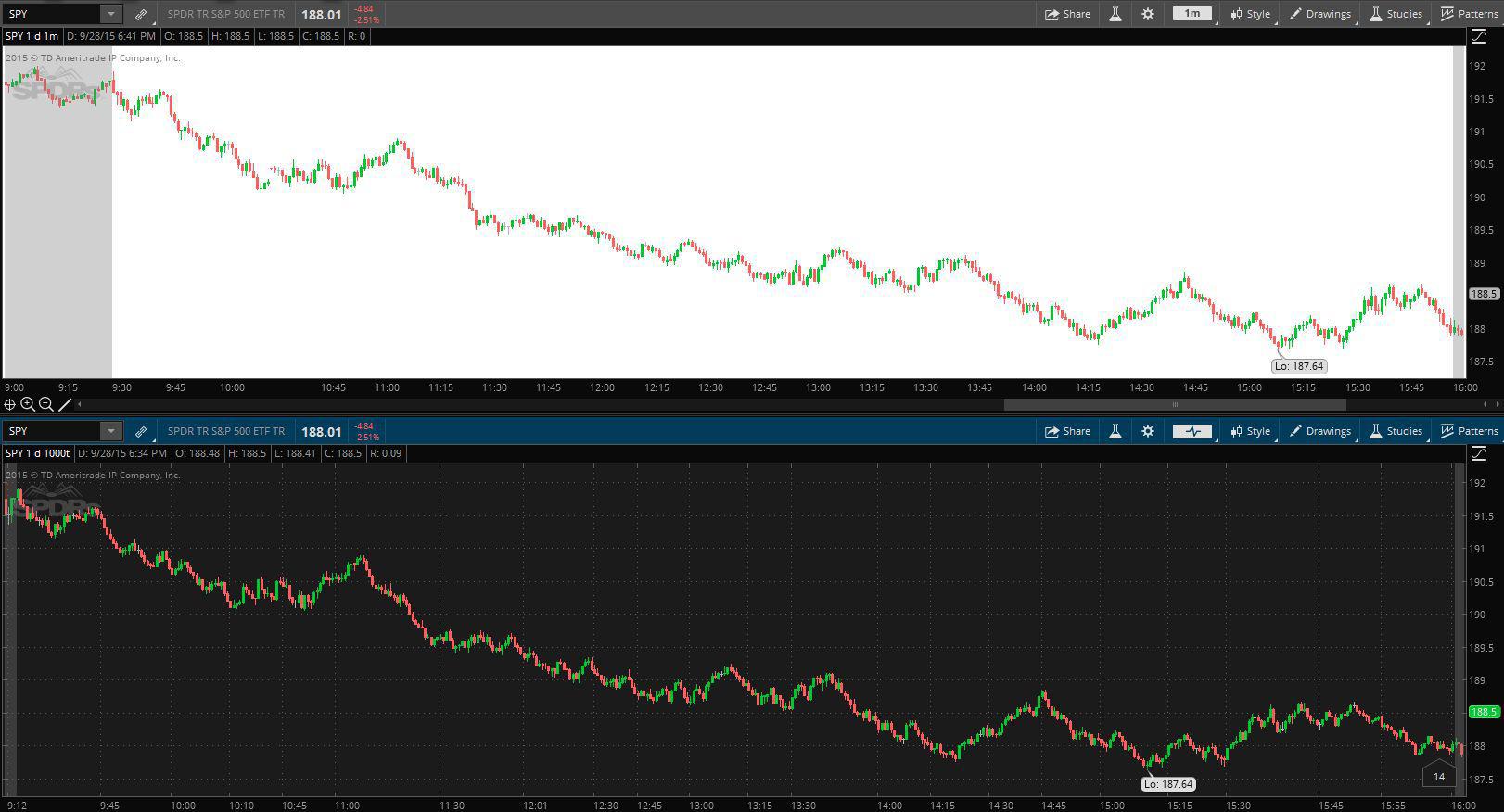This screenshot has height=812, width=1504.
Task: Toggle price axis scale icon on top chart
Action: pyautogui.click(x=1478, y=36)
